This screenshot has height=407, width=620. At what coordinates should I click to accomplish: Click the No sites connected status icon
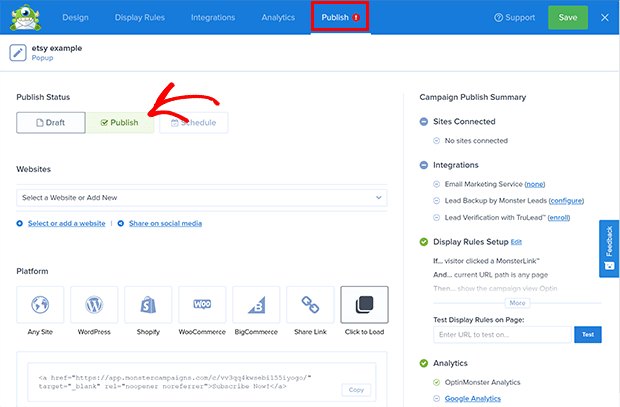(437, 141)
